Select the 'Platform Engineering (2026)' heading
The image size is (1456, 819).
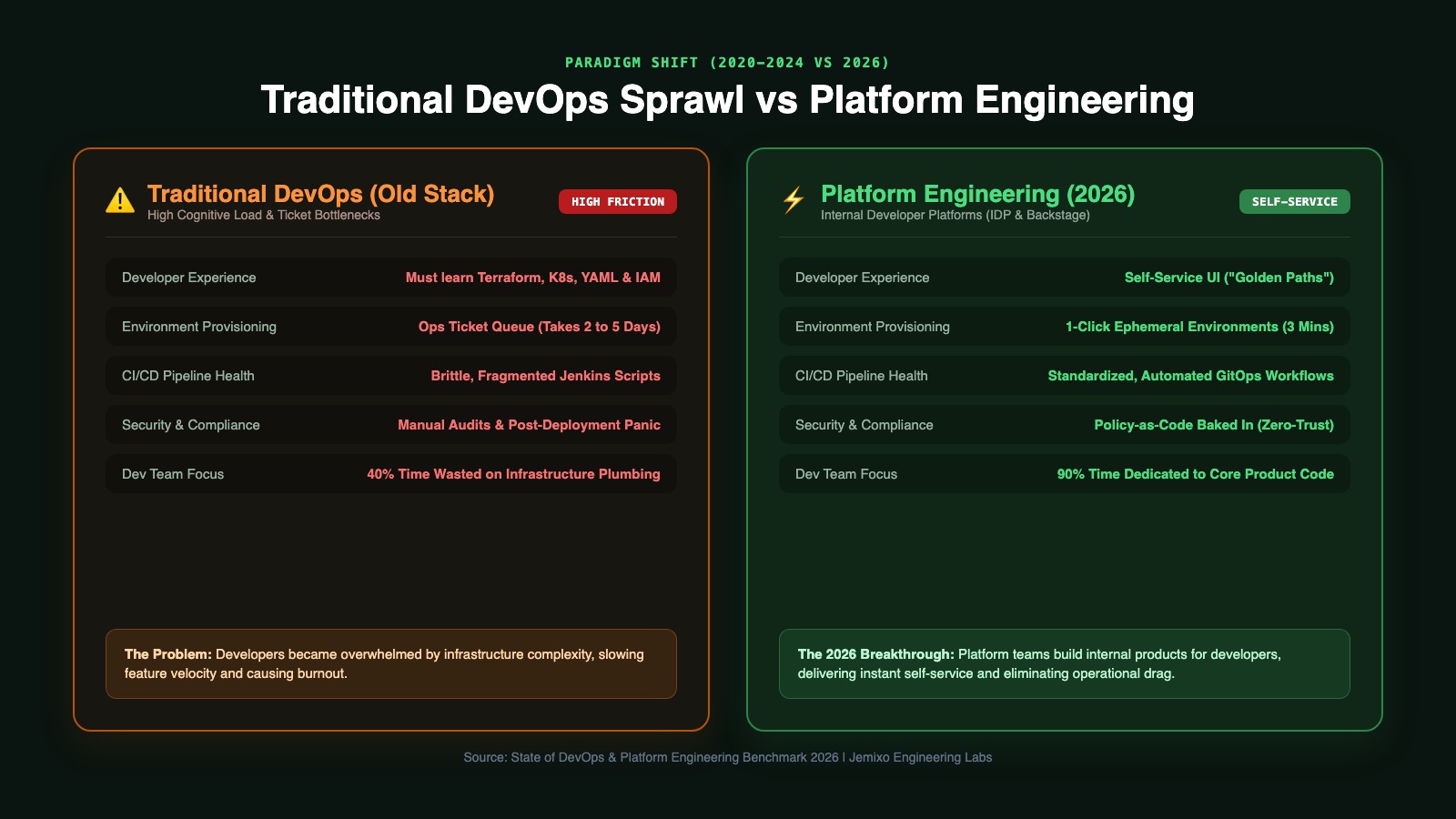click(x=978, y=194)
